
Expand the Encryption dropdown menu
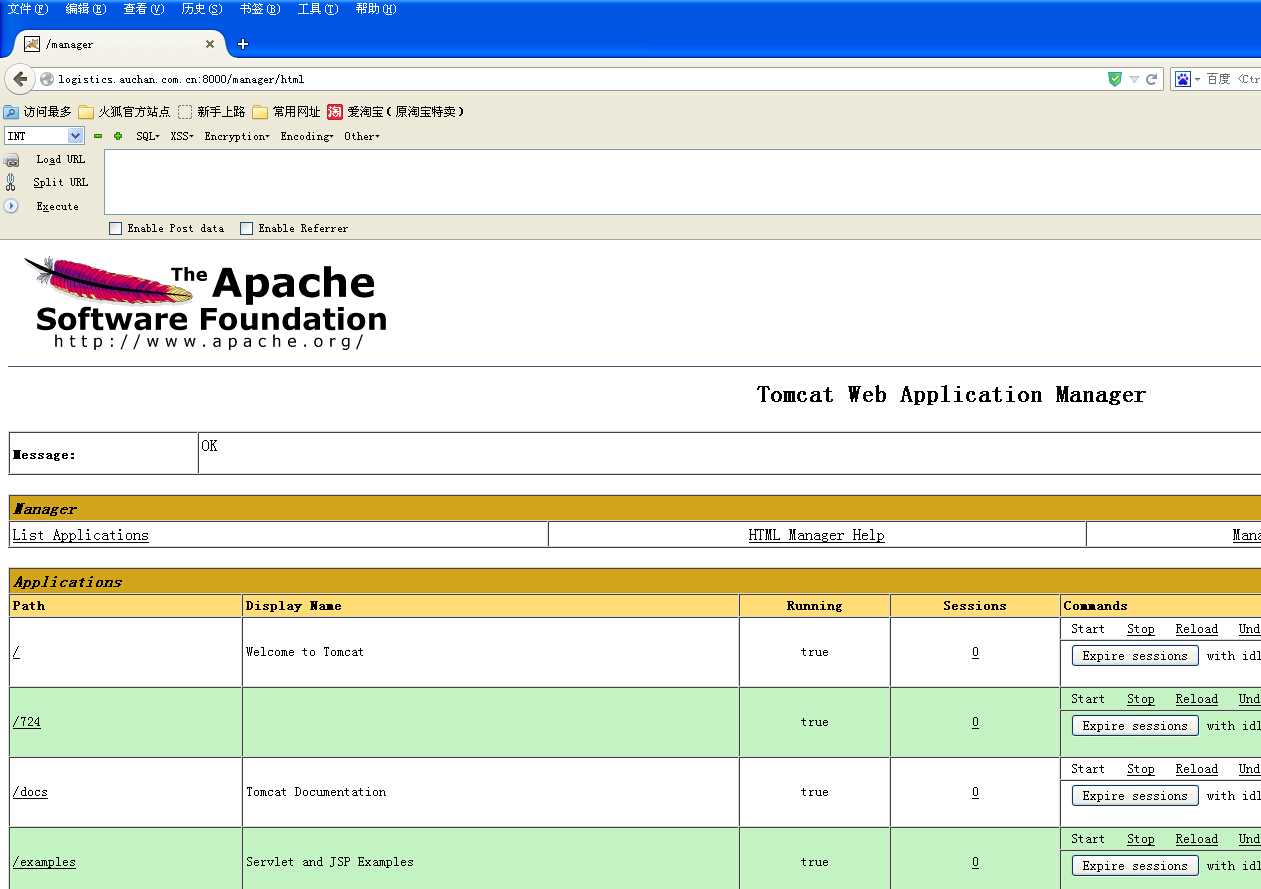click(x=237, y=136)
